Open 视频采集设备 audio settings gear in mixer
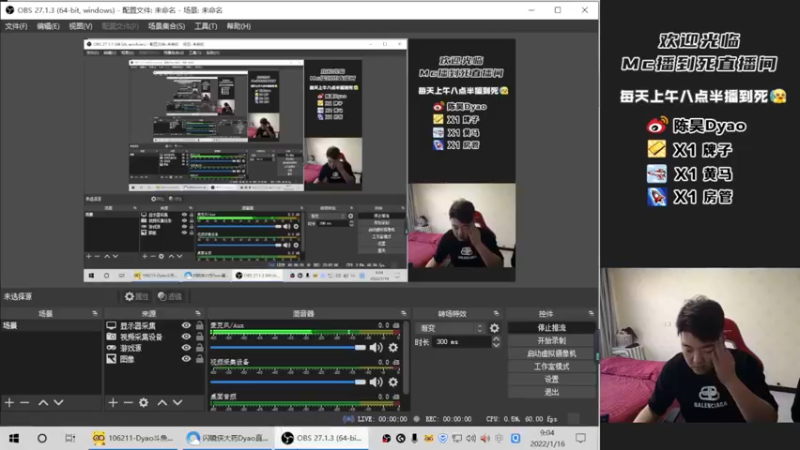Screen dimensions: 800x450 (393, 382)
